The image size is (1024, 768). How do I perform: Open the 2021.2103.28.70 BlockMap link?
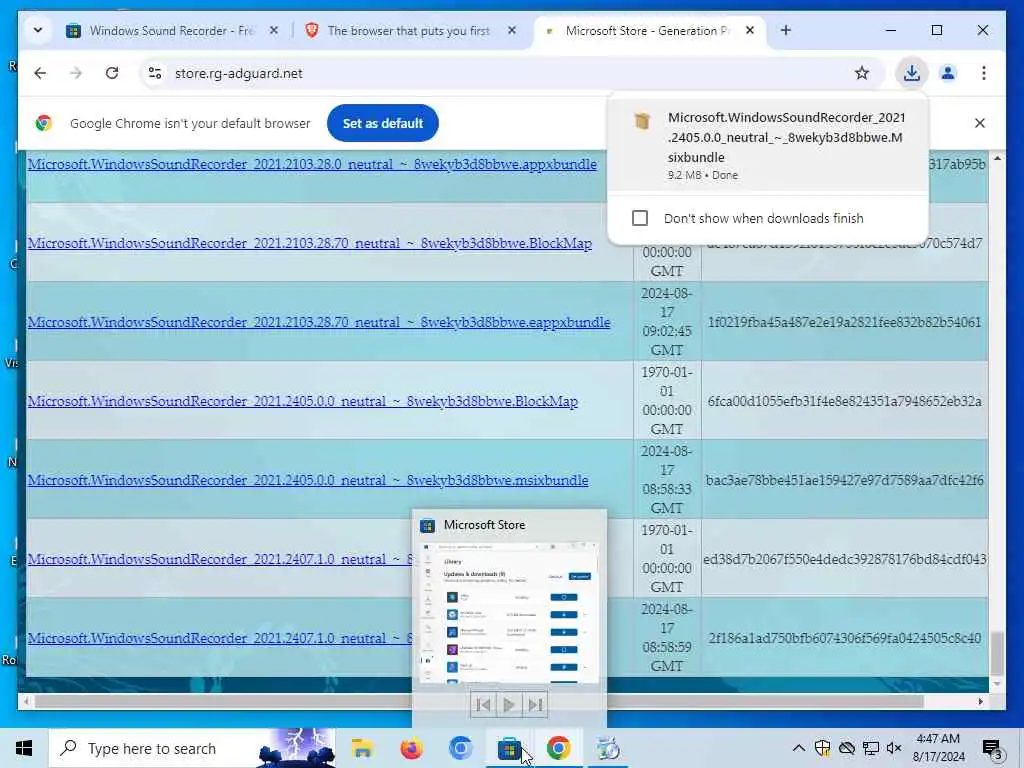[x=310, y=243]
